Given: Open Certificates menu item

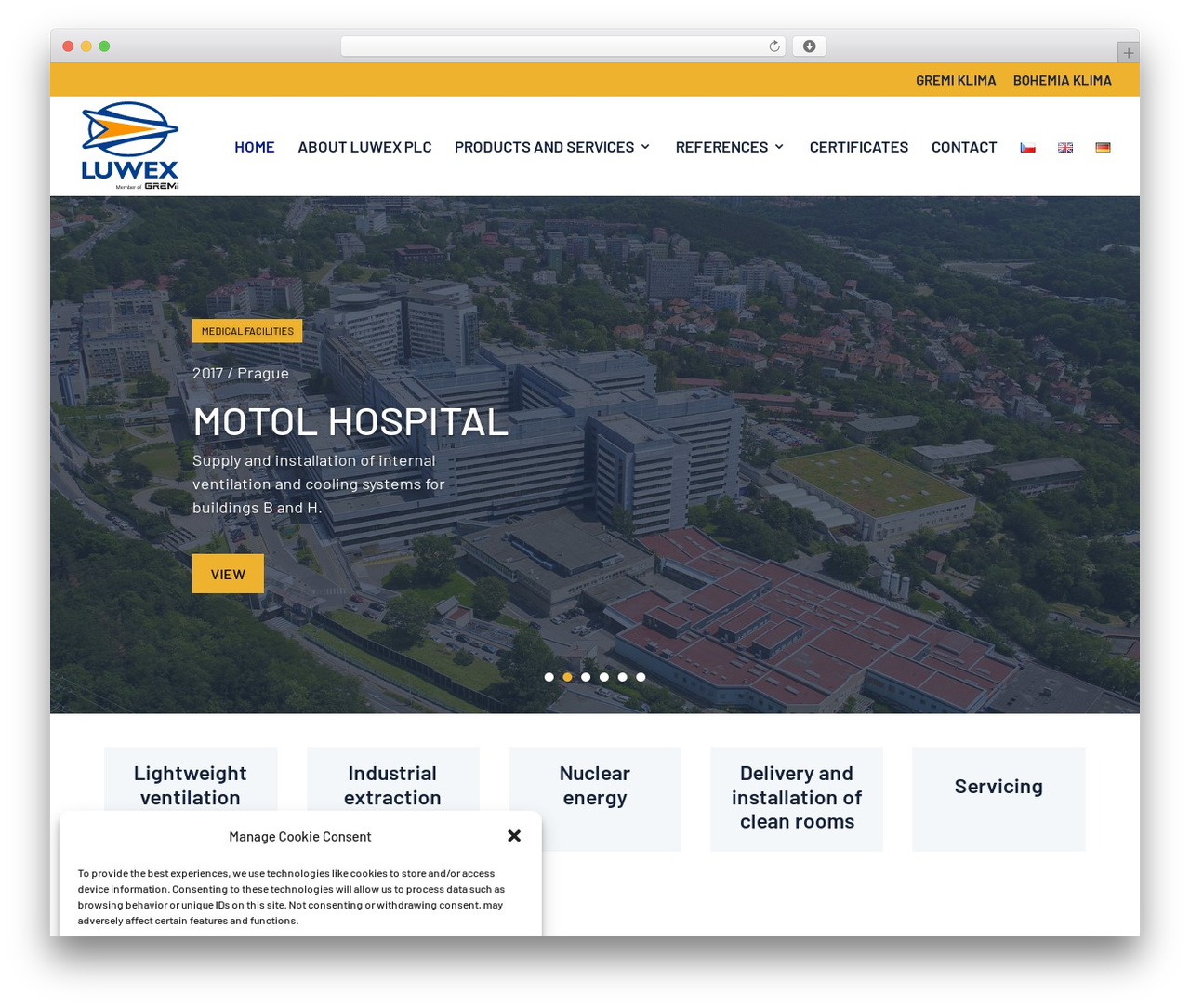Looking at the screenshot, I should (x=859, y=147).
